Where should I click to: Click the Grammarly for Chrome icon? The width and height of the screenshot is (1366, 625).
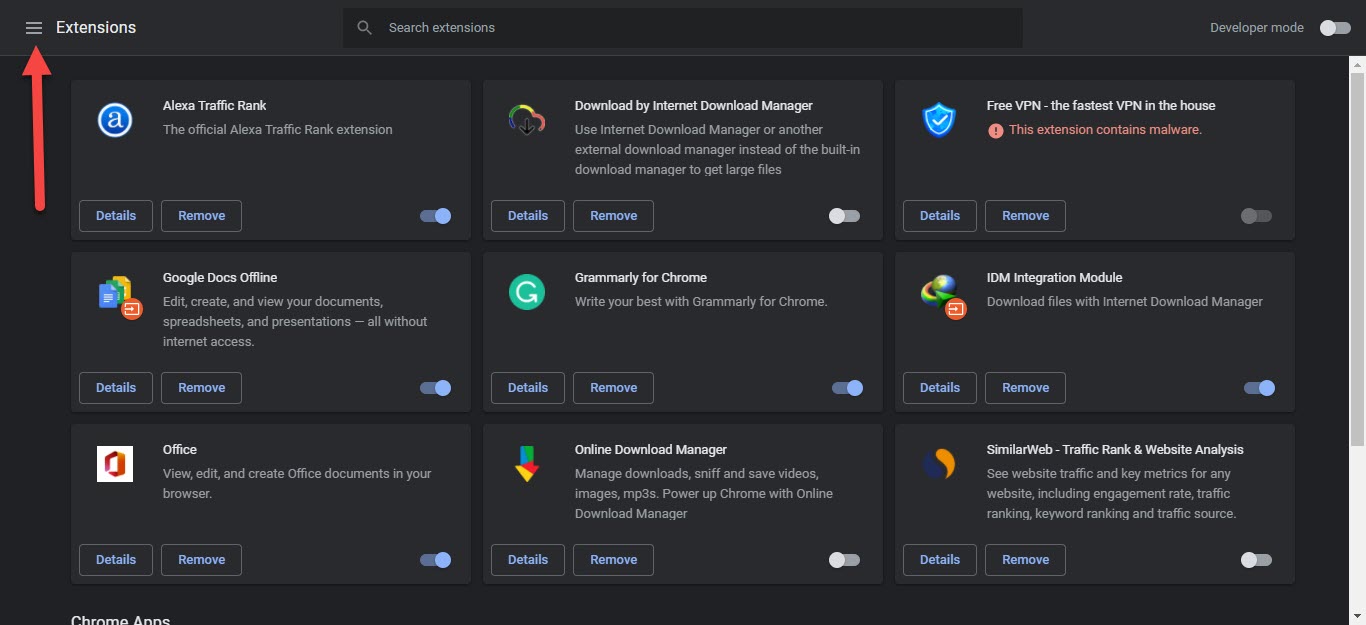click(526, 293)
